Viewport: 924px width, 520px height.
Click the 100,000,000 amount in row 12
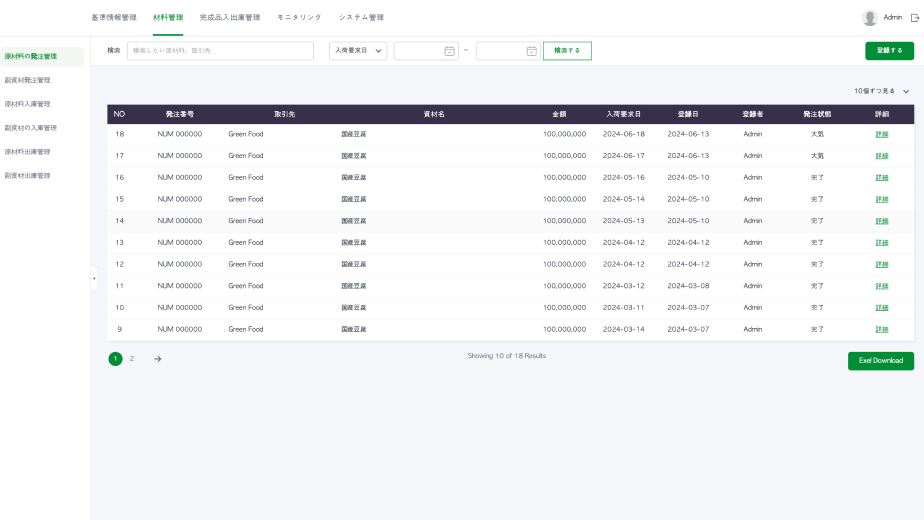point(565,264)
